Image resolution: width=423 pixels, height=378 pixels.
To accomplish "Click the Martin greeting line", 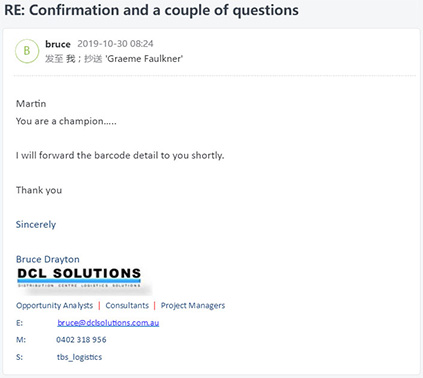I will [x=31, y=104].
